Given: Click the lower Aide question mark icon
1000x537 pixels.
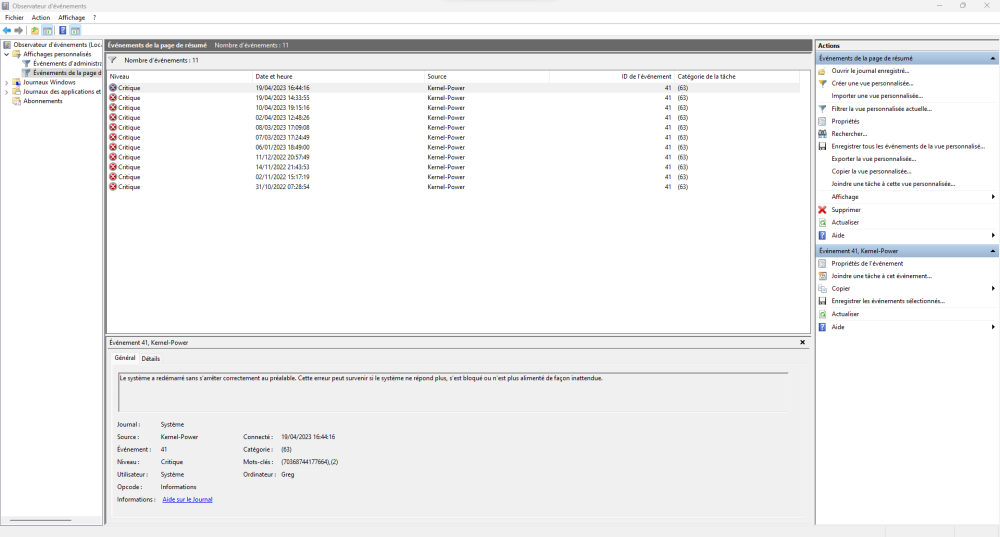Looking at the screenshot, I should [x=822, y=327].
